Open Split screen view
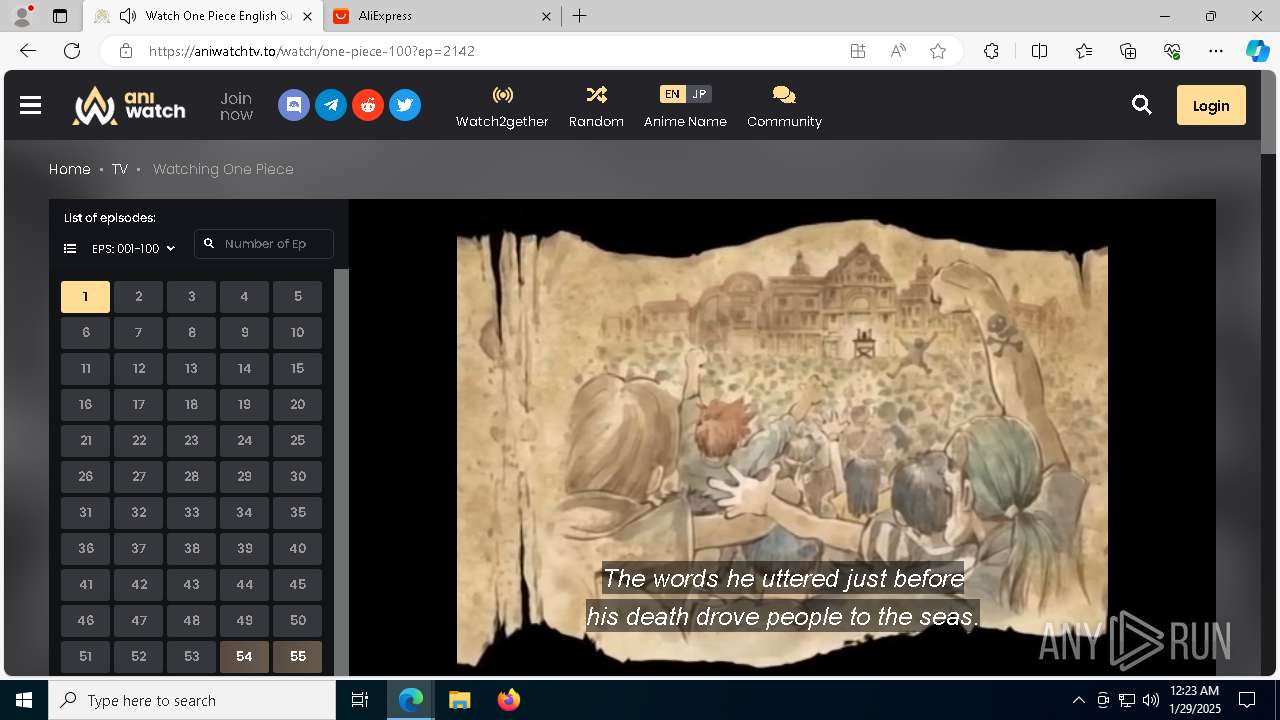Image resolution: width=1280 pixels, height=720 pixels. click(x=1039, y=51)
